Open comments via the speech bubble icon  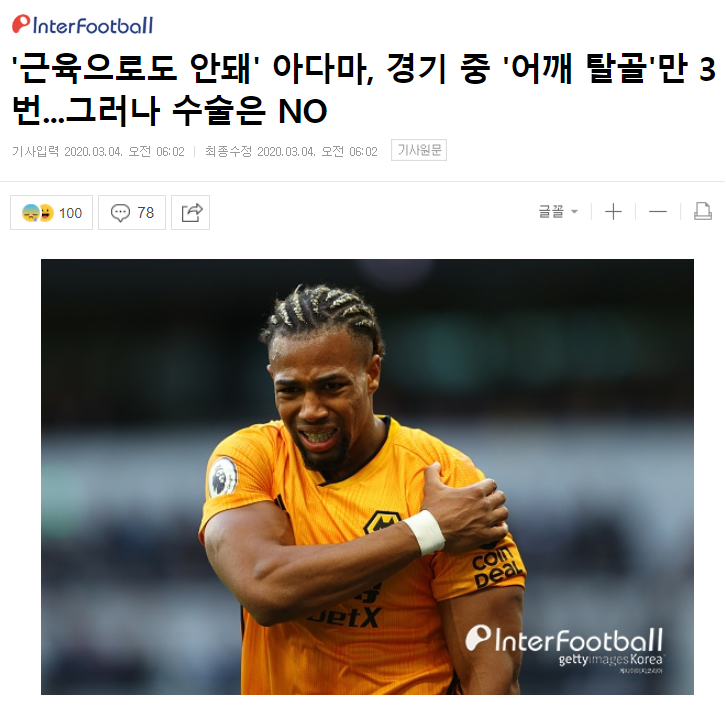(x=120, y=213)
